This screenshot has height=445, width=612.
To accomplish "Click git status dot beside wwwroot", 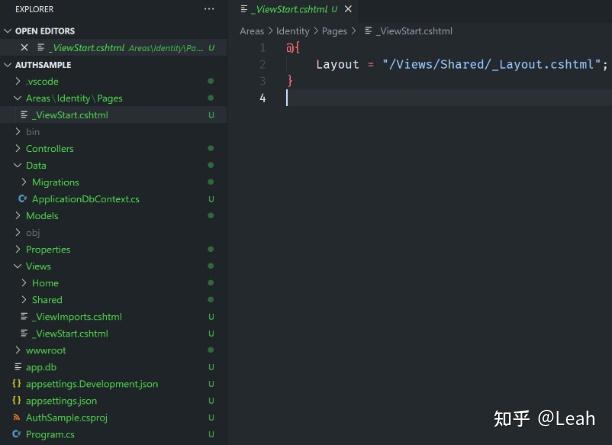I will 211,350.
